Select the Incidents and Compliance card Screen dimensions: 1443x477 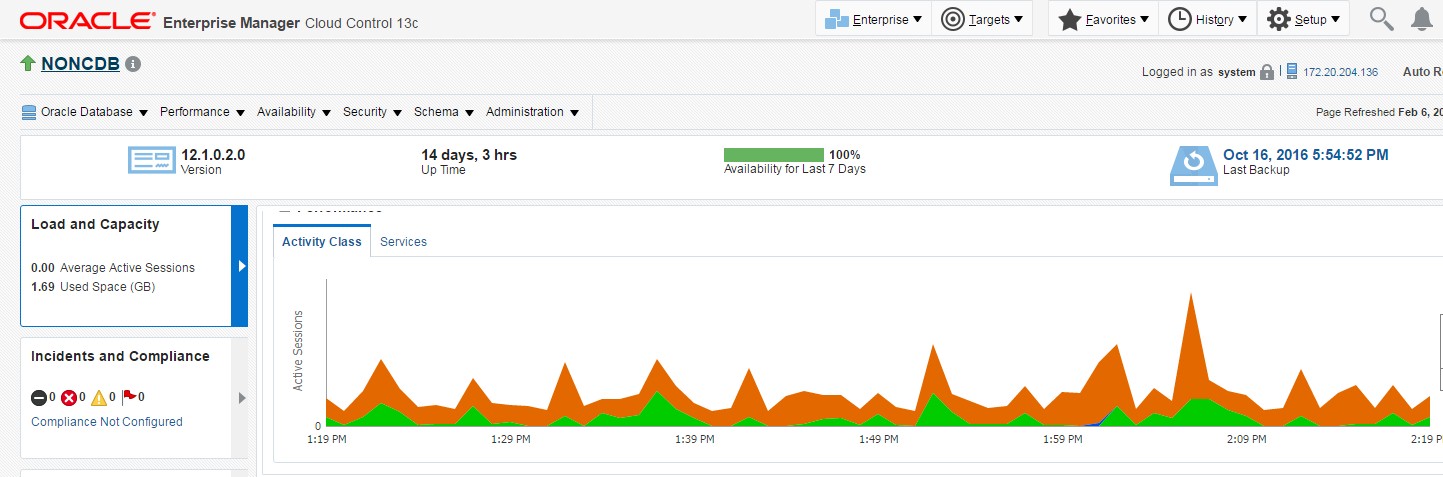120,356
